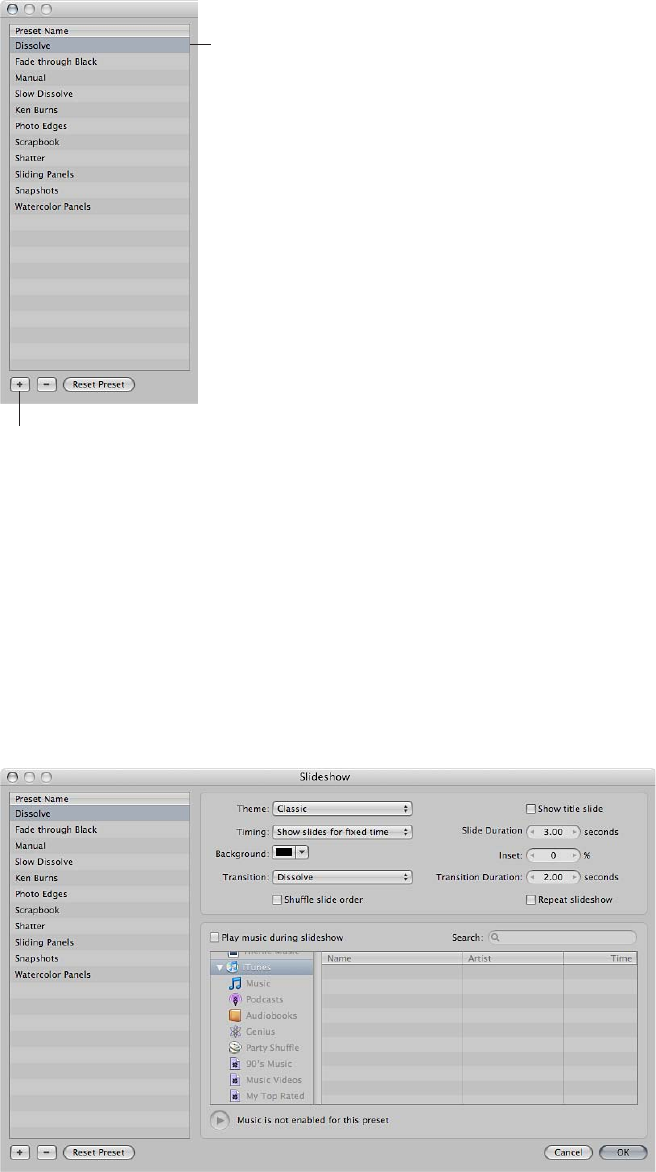Viewport: 656px width, 1172px height.
Task: Select Scrapbook in the upper window
Action: (x=99, y=142)
